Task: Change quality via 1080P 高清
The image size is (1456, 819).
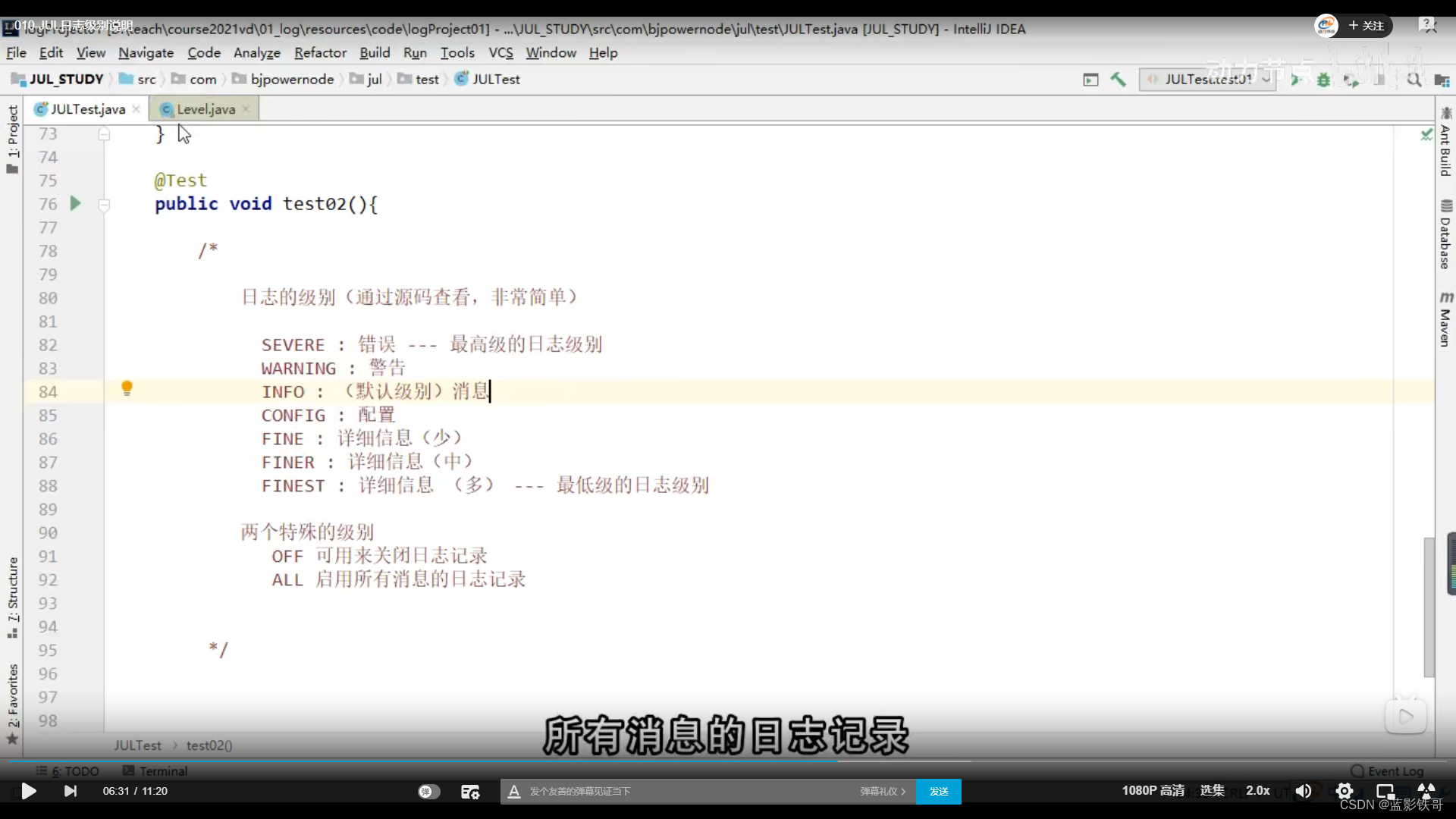Action: 1153,790
